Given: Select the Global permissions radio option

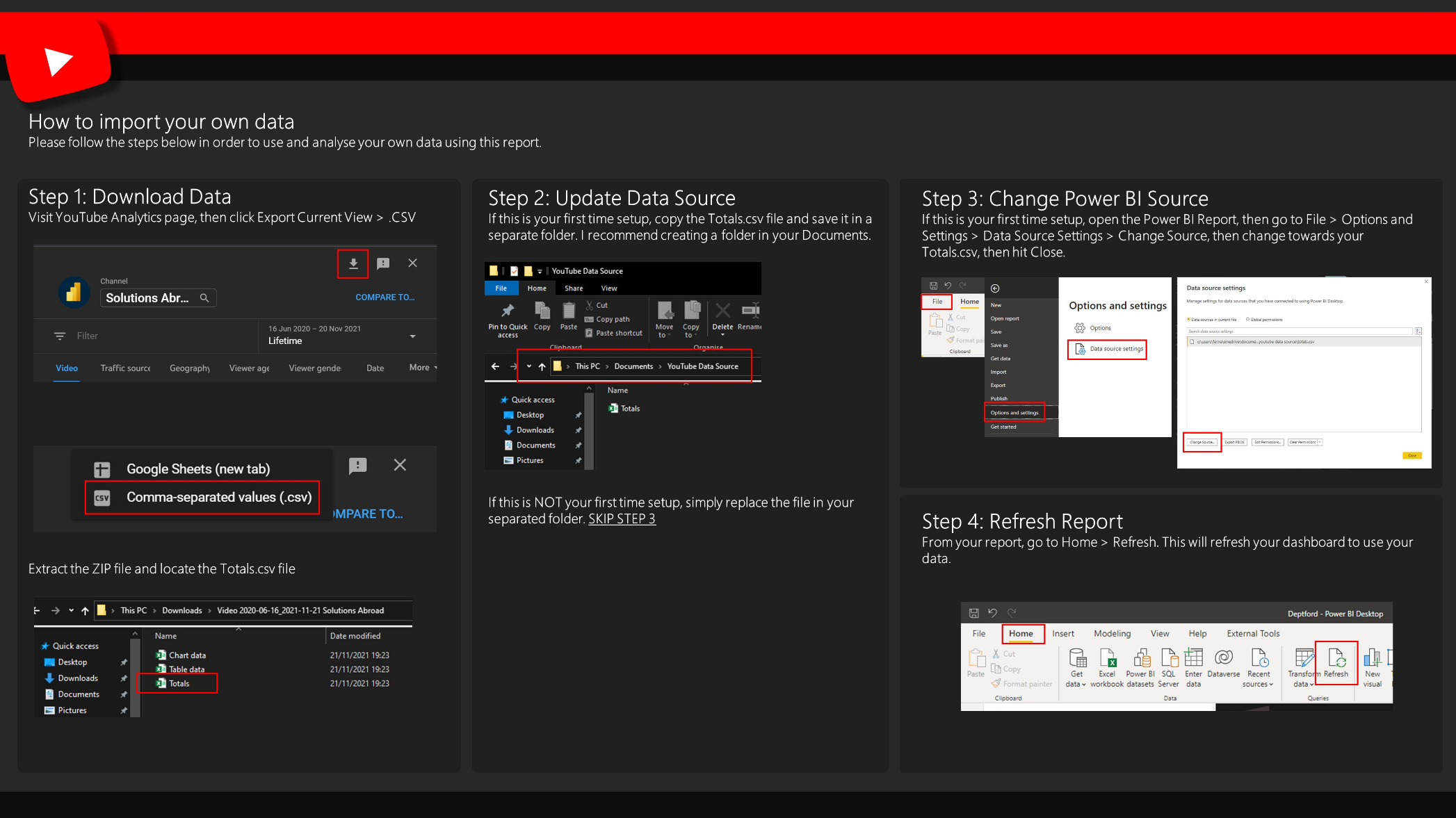Looking at the screenshot, I should click(1248, 320).
